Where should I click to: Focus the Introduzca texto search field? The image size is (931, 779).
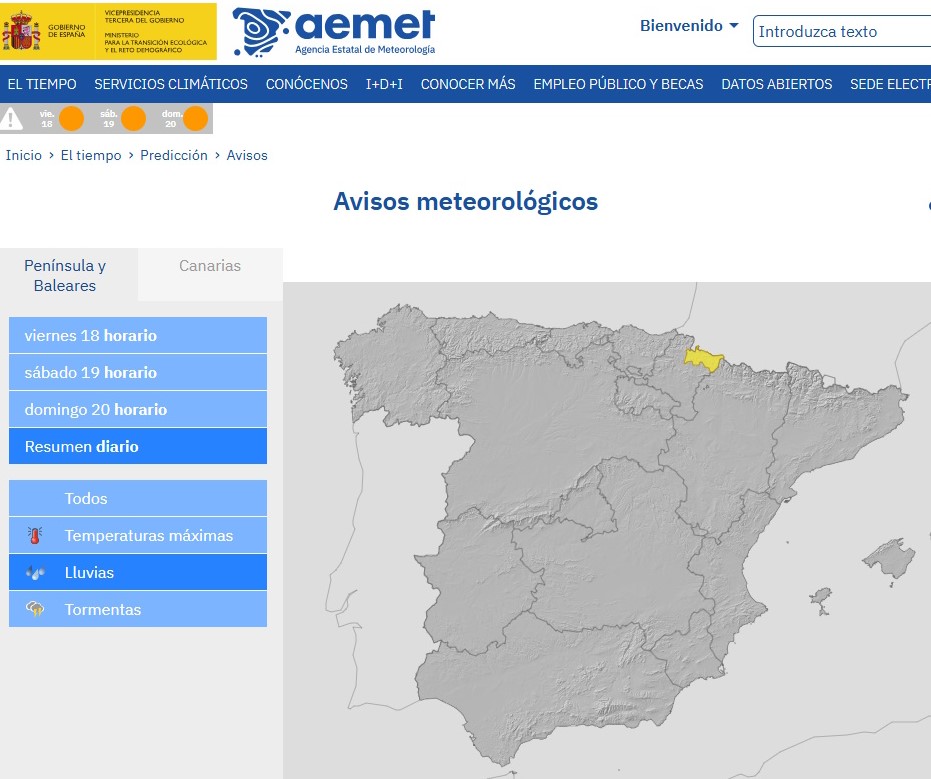tap(842, 31)
